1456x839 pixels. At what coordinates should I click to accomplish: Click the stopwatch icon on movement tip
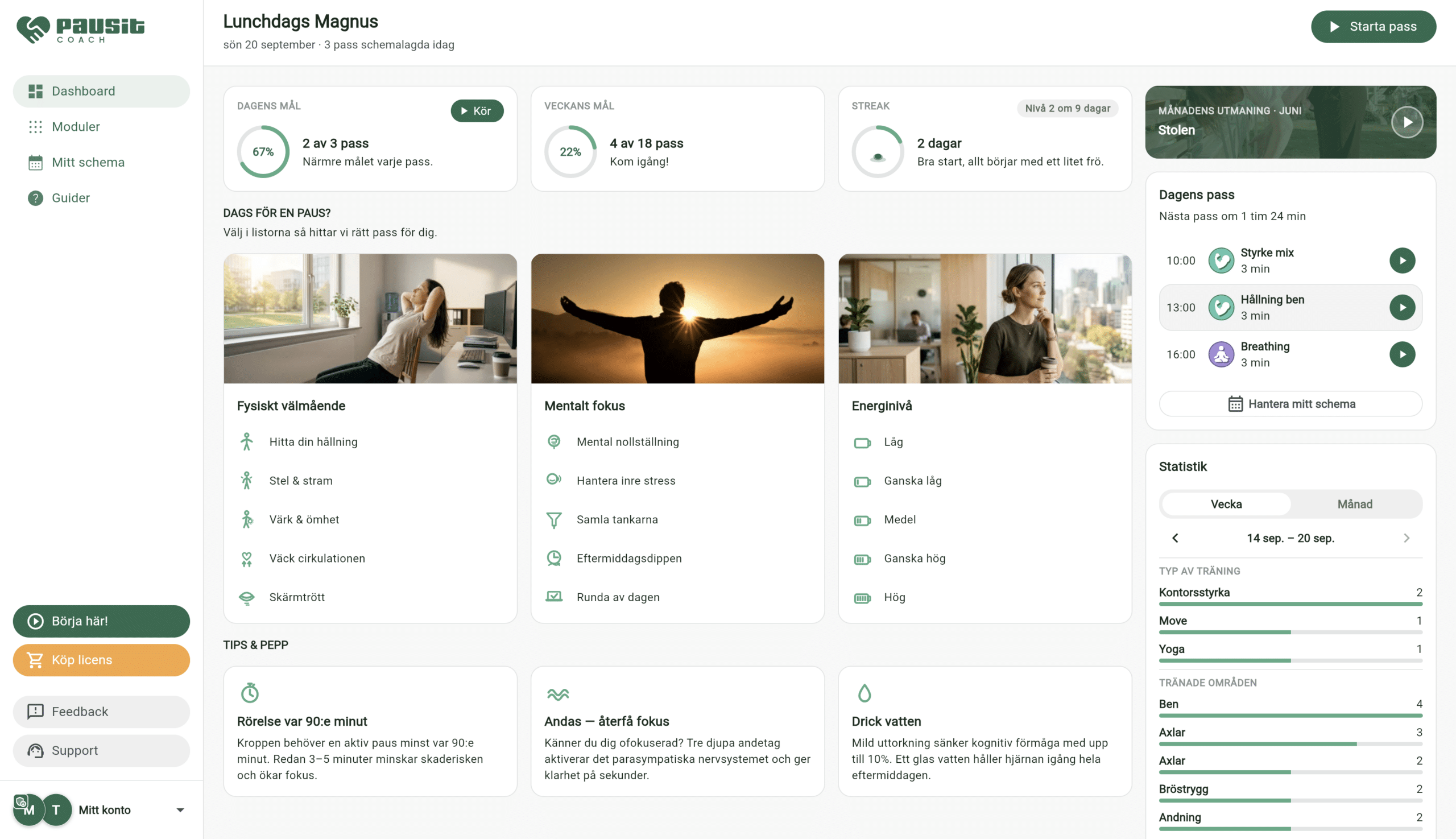coord(250,693)
